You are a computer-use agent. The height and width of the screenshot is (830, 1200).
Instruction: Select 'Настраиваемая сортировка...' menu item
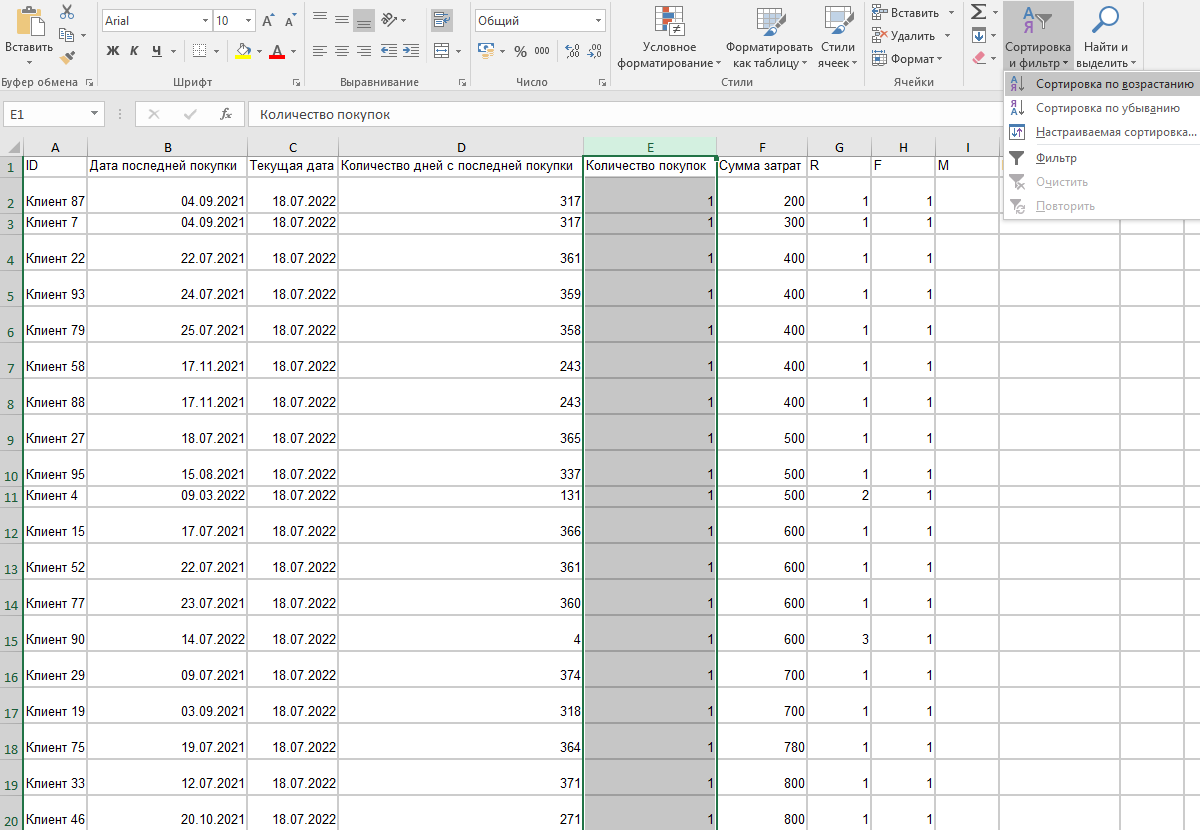(1115, 132)
